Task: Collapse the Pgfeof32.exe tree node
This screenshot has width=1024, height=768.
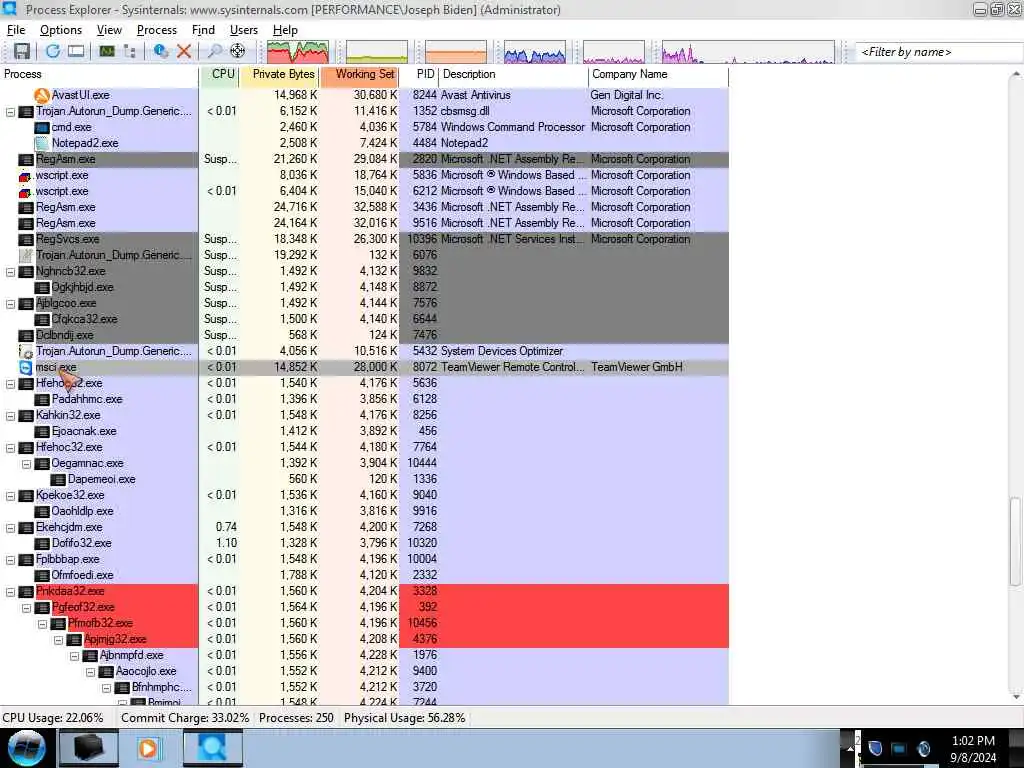Action: (x=26, y=608)
